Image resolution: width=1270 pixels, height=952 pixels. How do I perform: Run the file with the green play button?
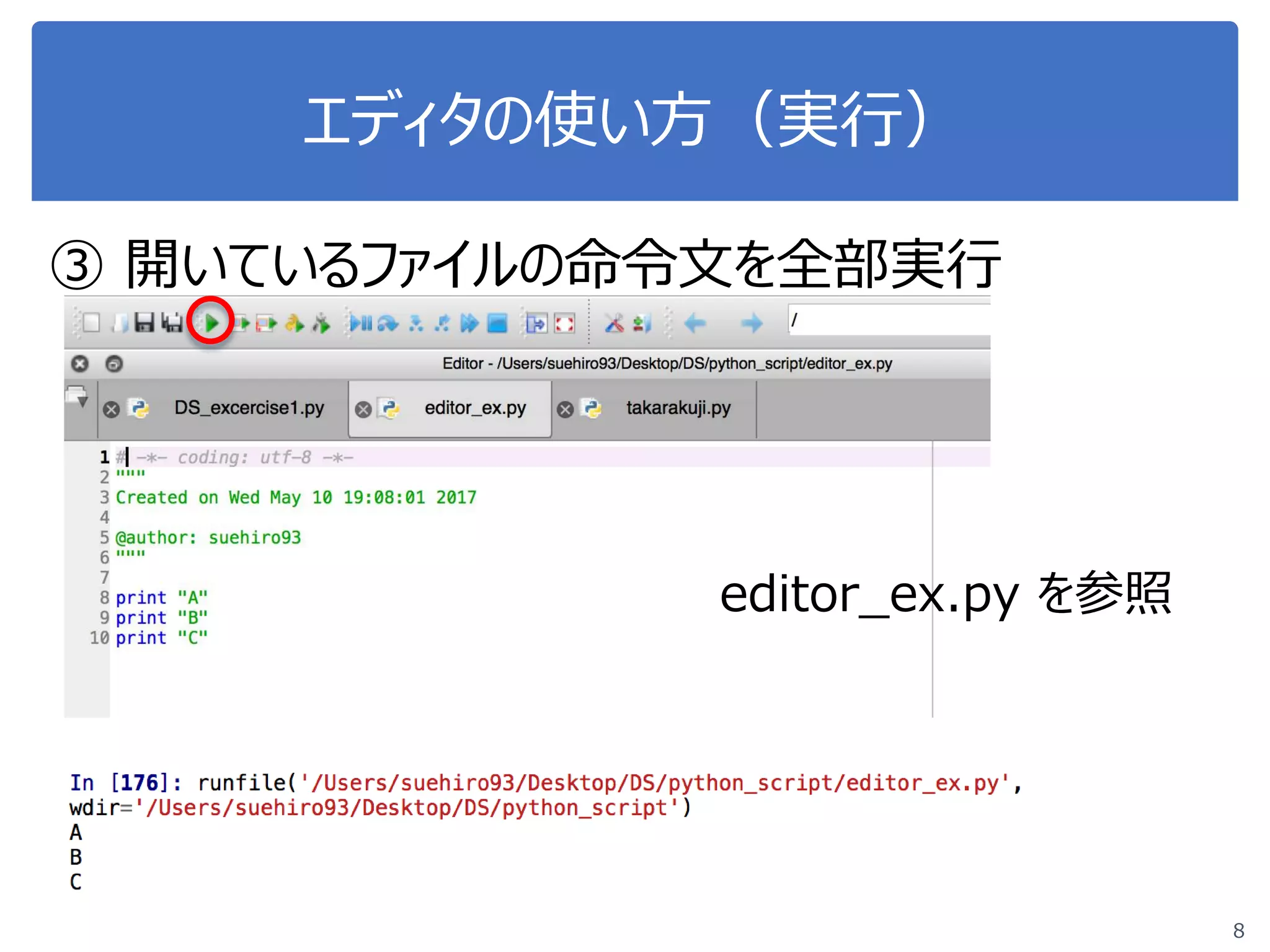pos(211,323)
